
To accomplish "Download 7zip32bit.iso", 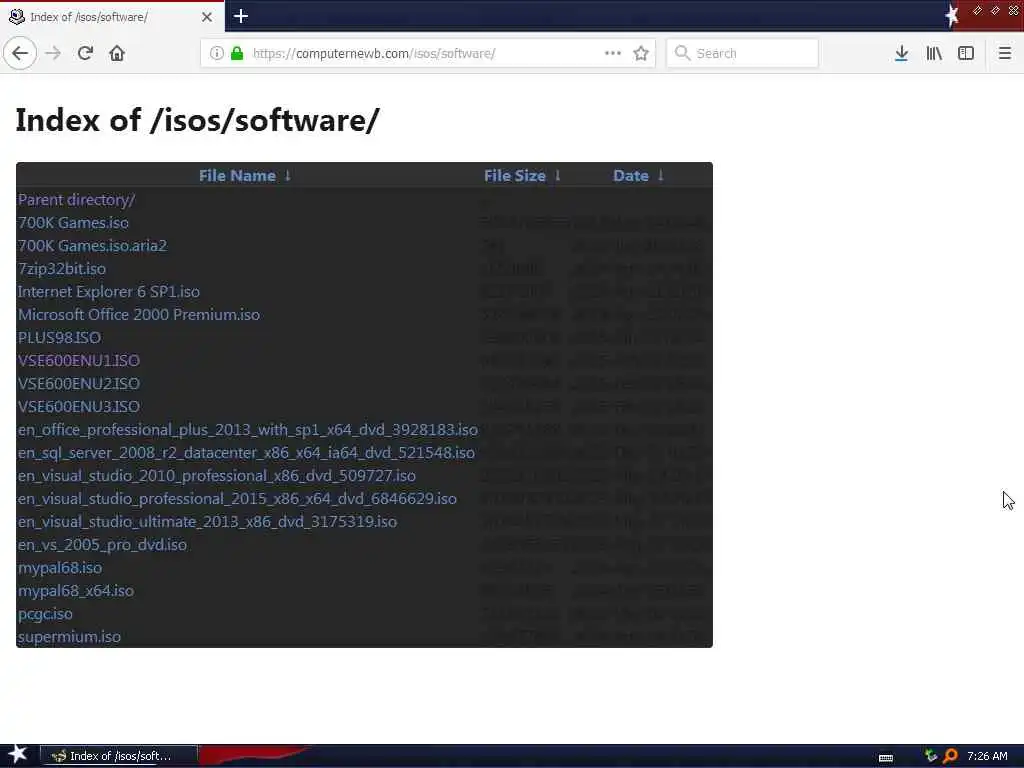I will coord(61,268).
